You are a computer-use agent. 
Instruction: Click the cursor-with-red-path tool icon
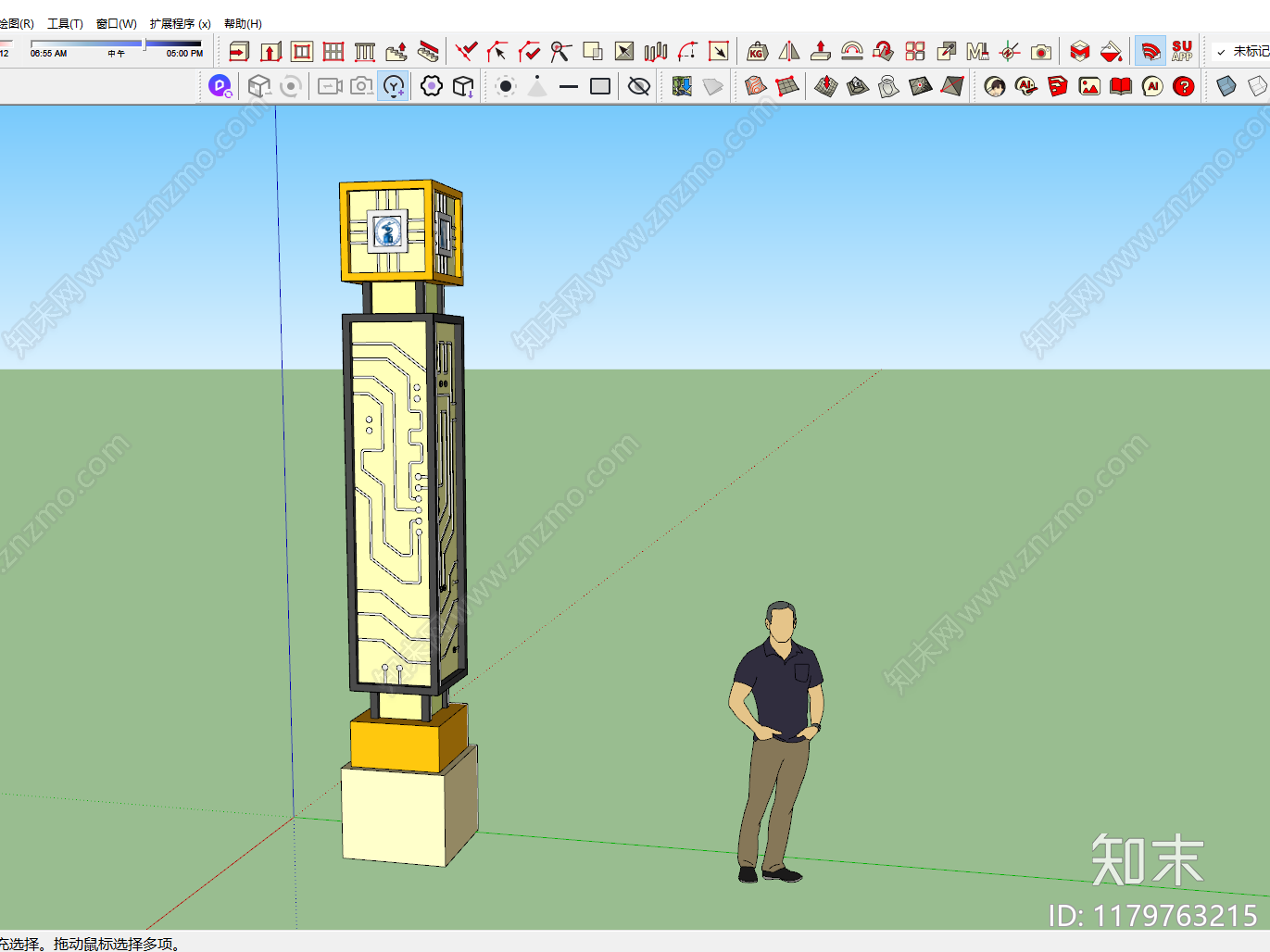(498, 52)
